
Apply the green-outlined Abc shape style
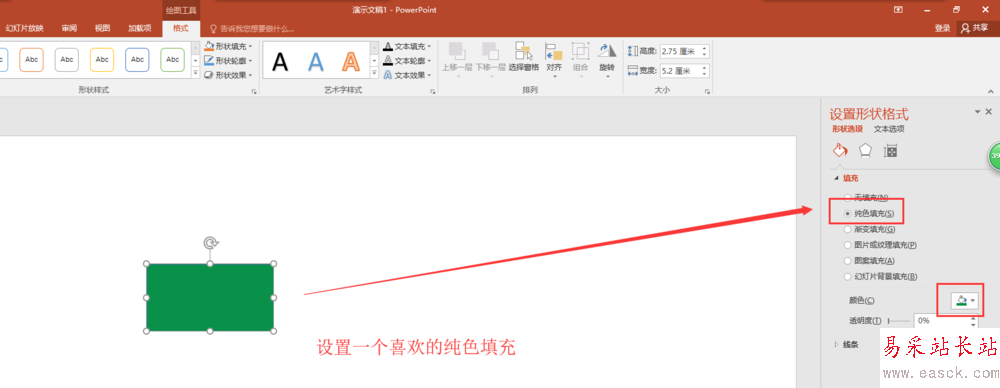click(x=172, y=60)
